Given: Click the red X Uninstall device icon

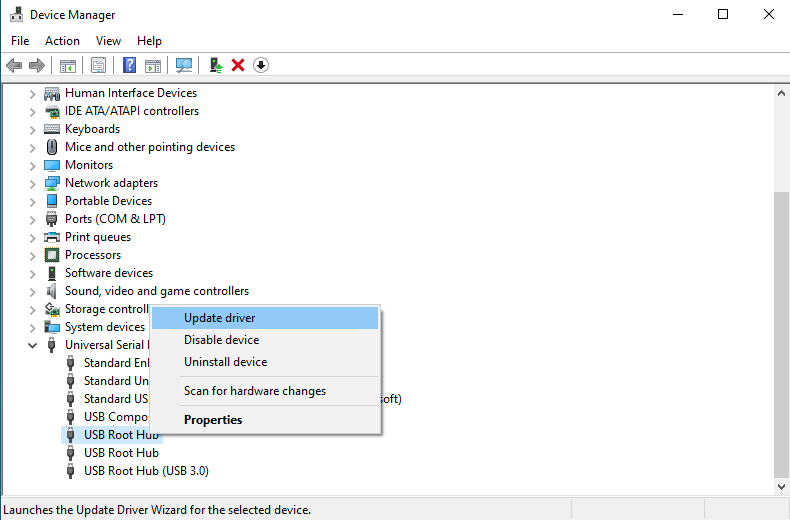Looking at the screenshot, I should [x=238, y=65].
